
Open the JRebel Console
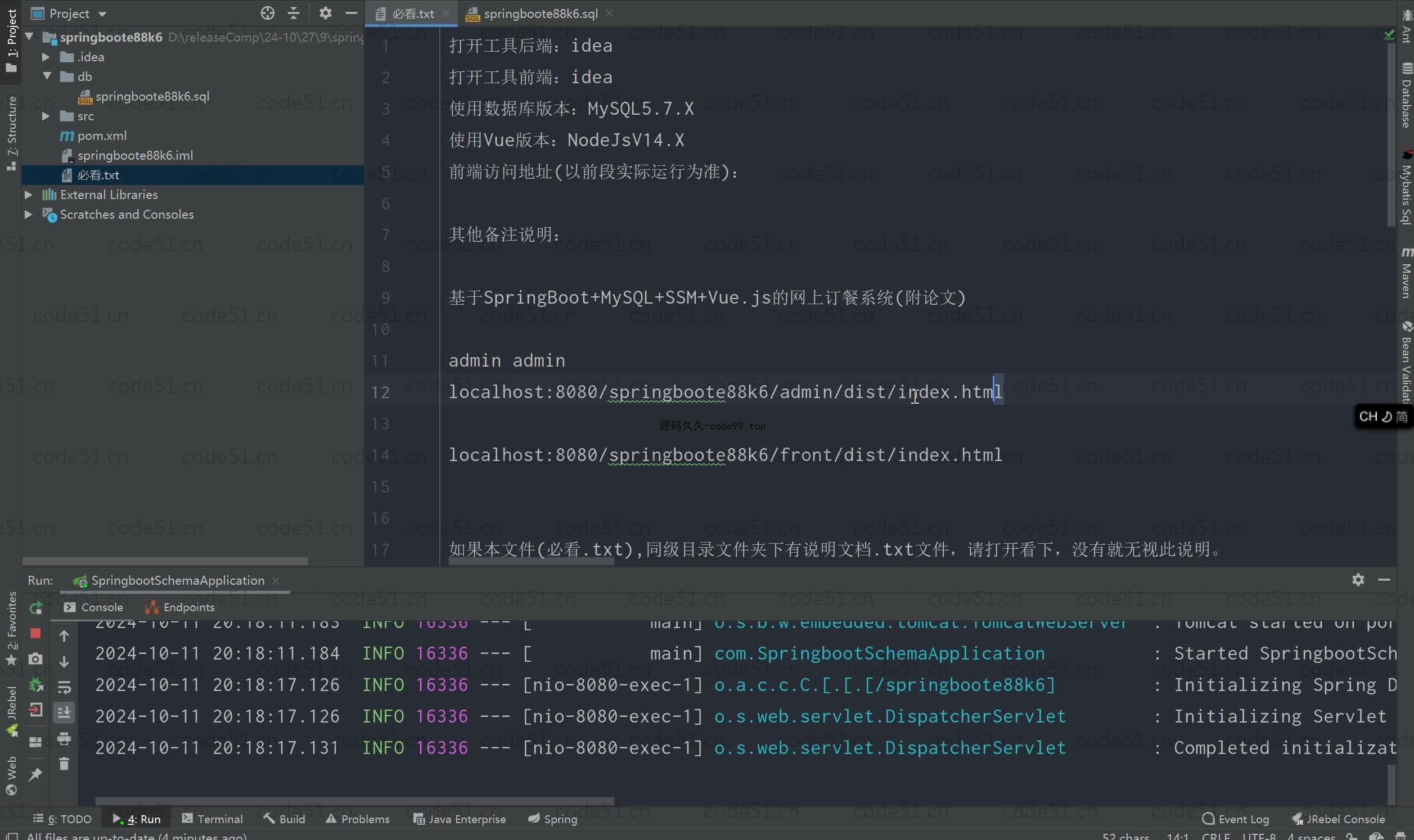1339,819
